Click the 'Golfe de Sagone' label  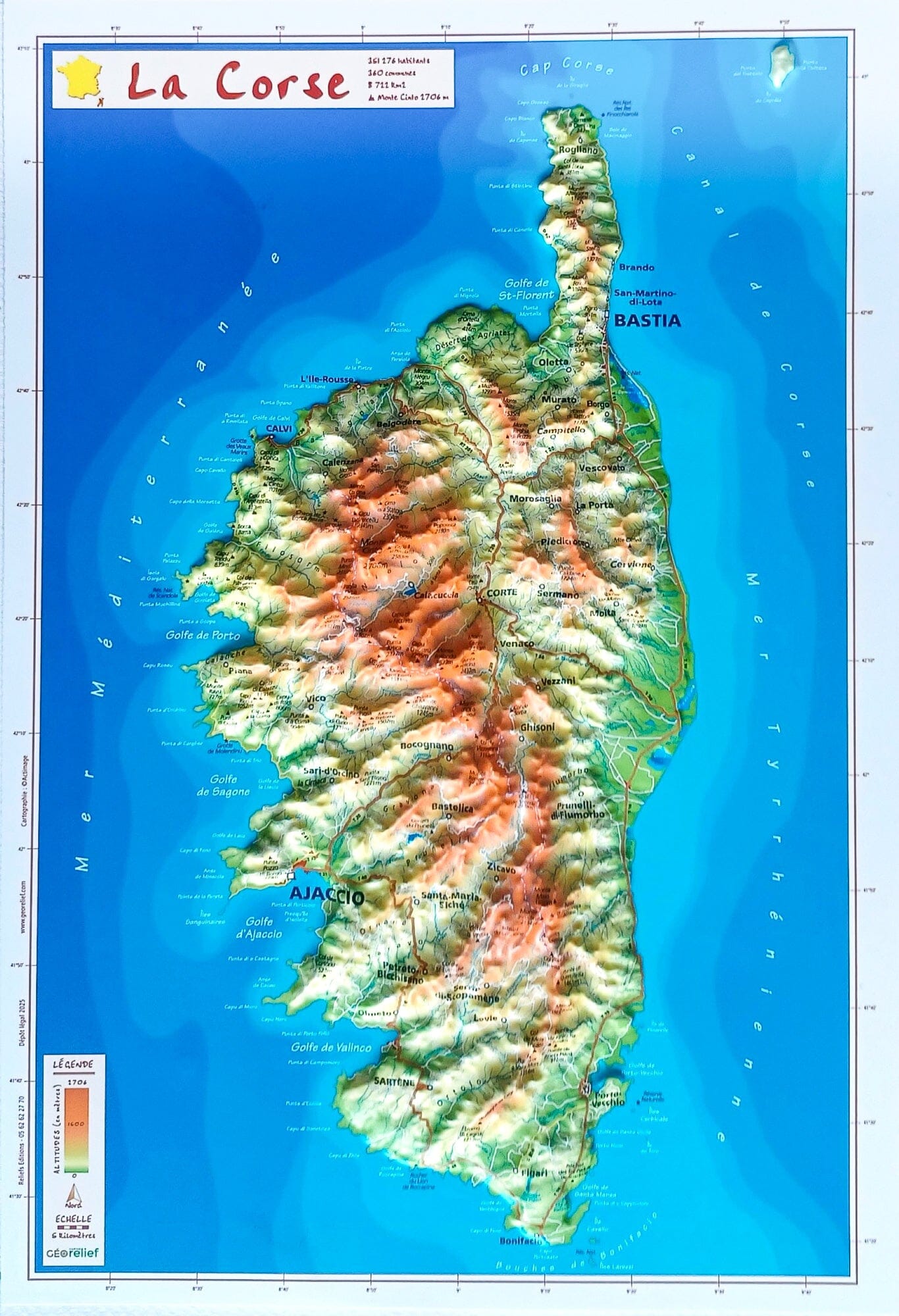(x=223, y=785)
